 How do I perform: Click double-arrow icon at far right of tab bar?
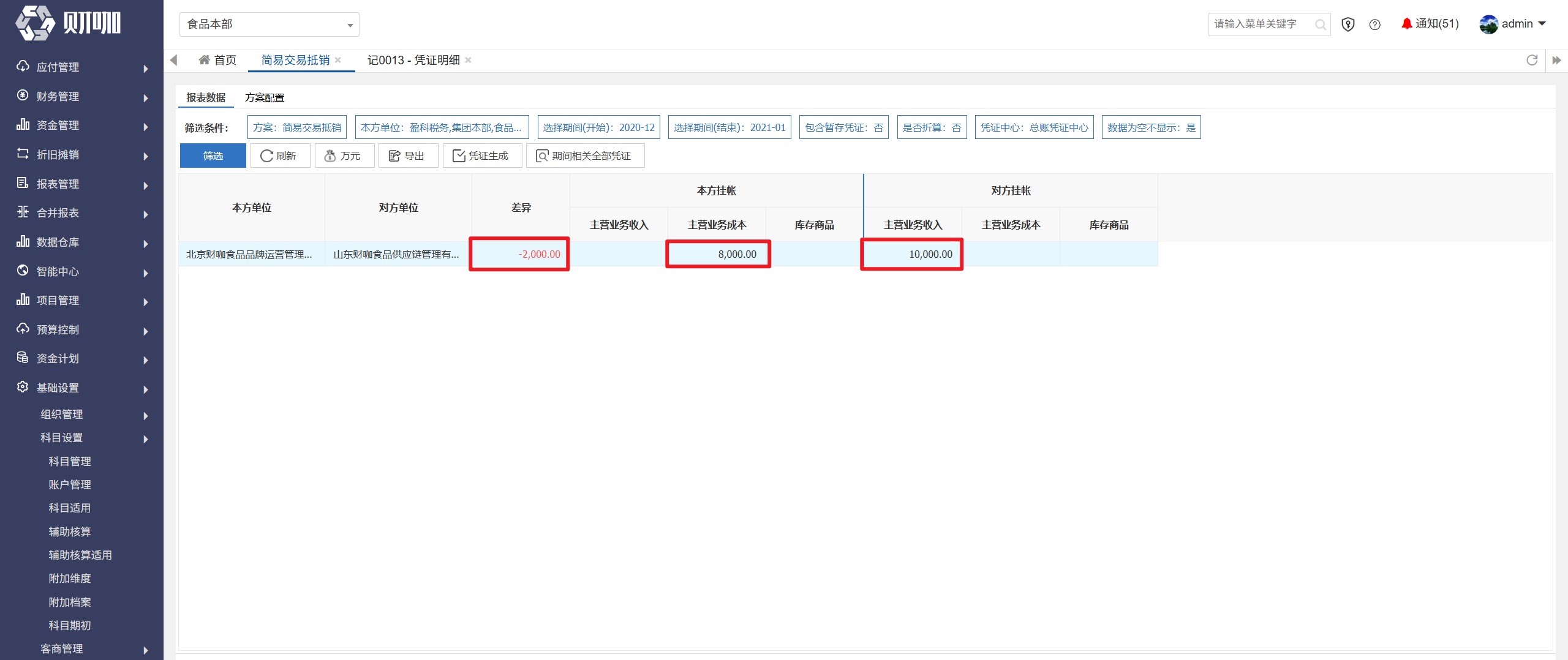[1556, 60]
